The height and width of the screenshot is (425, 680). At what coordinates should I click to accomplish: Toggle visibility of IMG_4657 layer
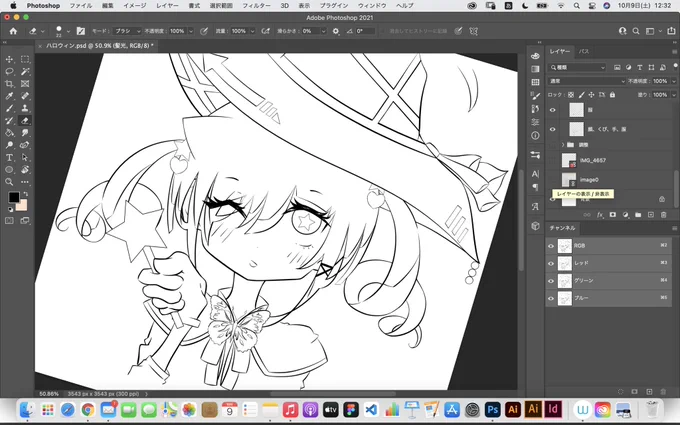pyautogui.click(x=552, y=160)
